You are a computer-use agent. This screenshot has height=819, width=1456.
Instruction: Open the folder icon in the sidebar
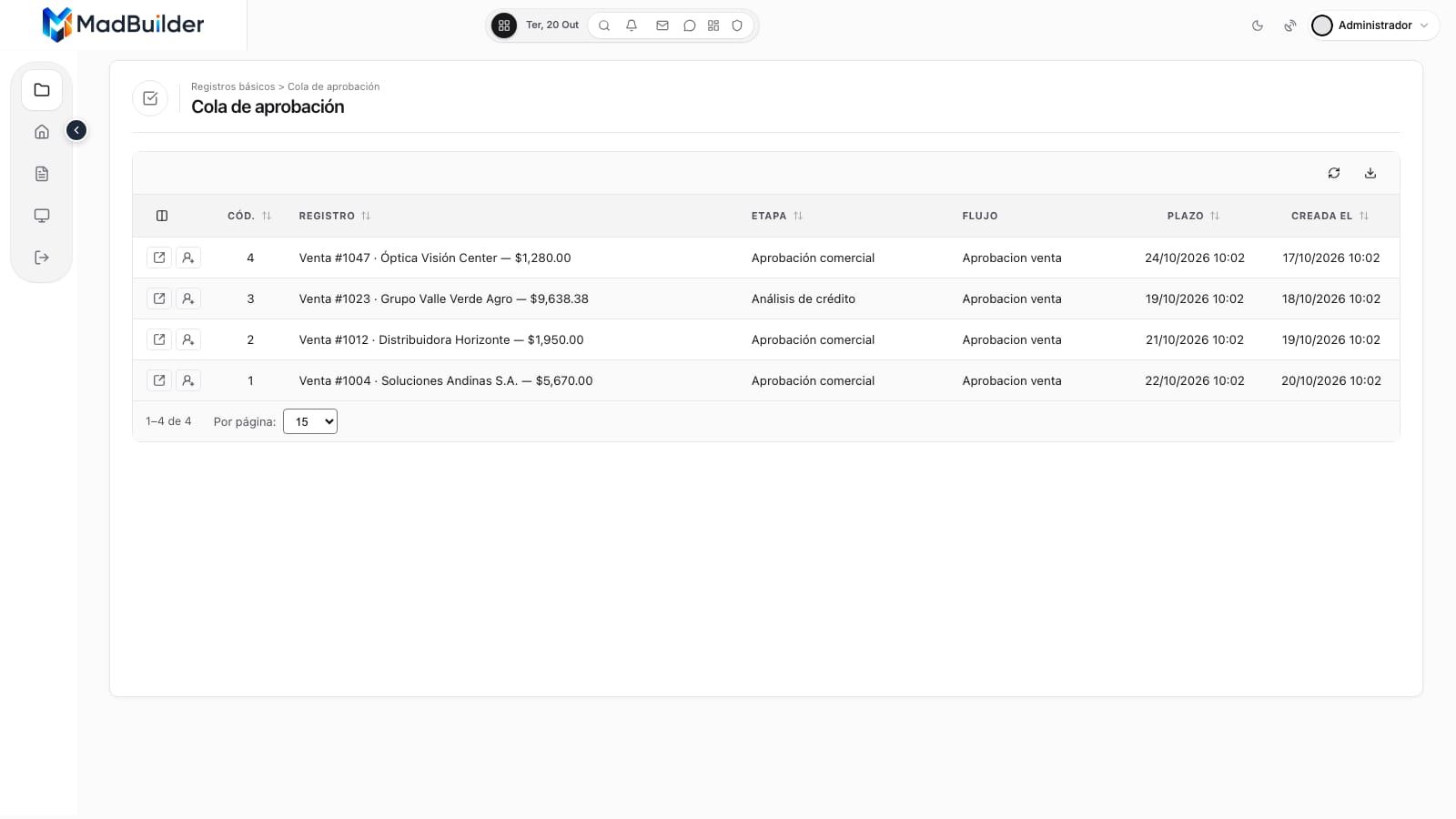tap(42, 90)
